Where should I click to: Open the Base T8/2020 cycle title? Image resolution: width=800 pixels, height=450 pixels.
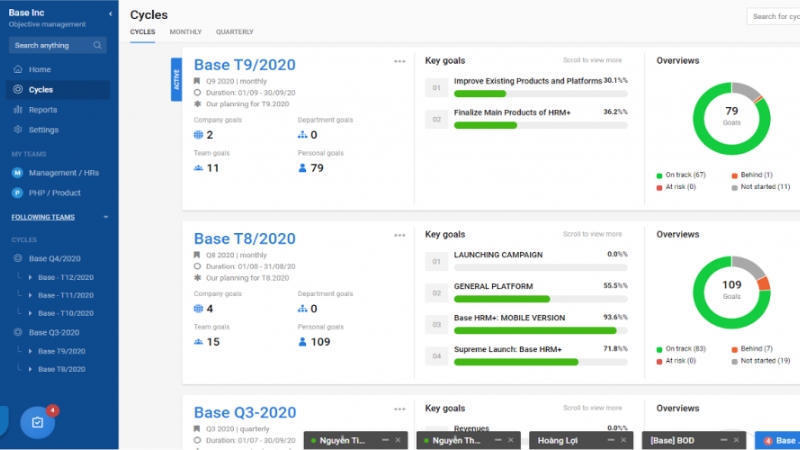click(x=245, y=239)
